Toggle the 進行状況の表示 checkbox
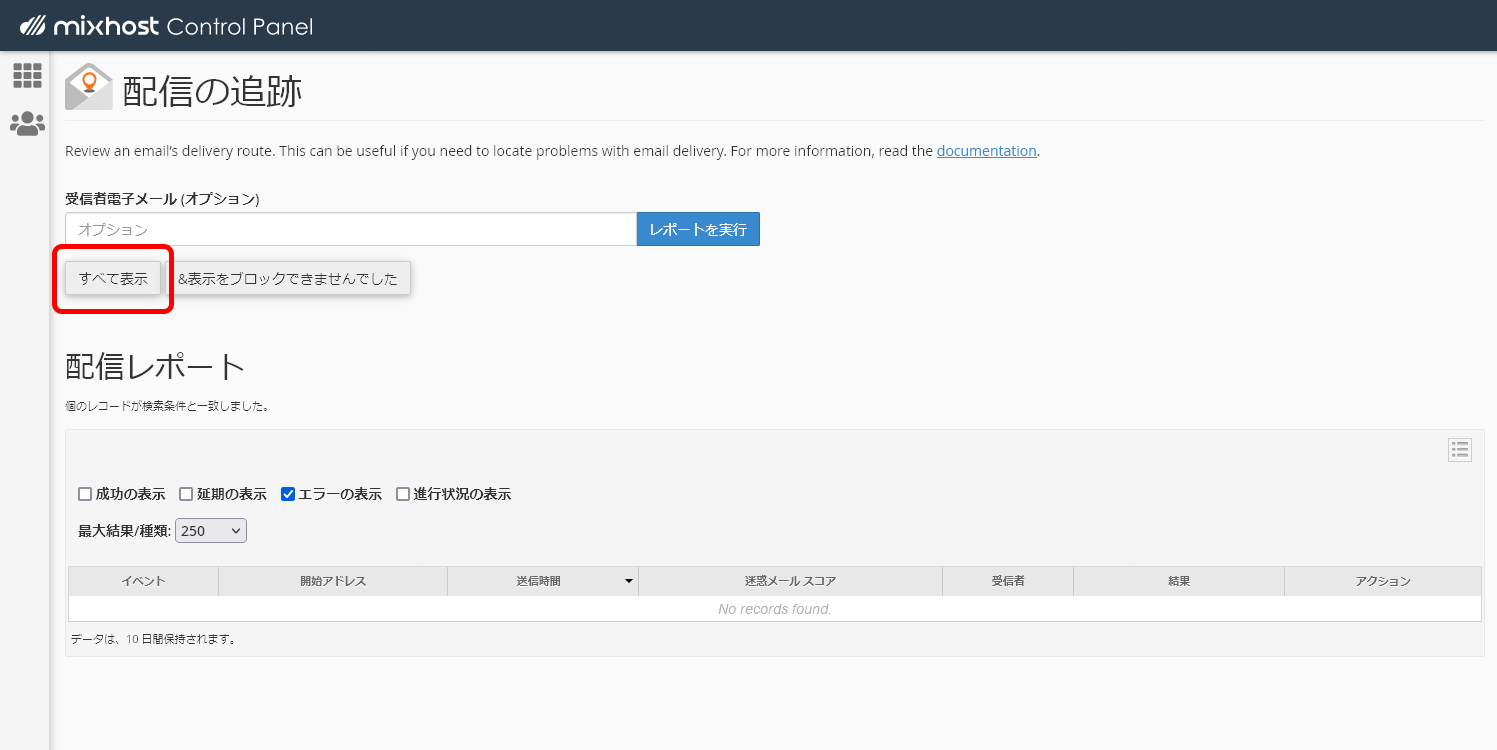1497x750 pixels. coord(403,494)
